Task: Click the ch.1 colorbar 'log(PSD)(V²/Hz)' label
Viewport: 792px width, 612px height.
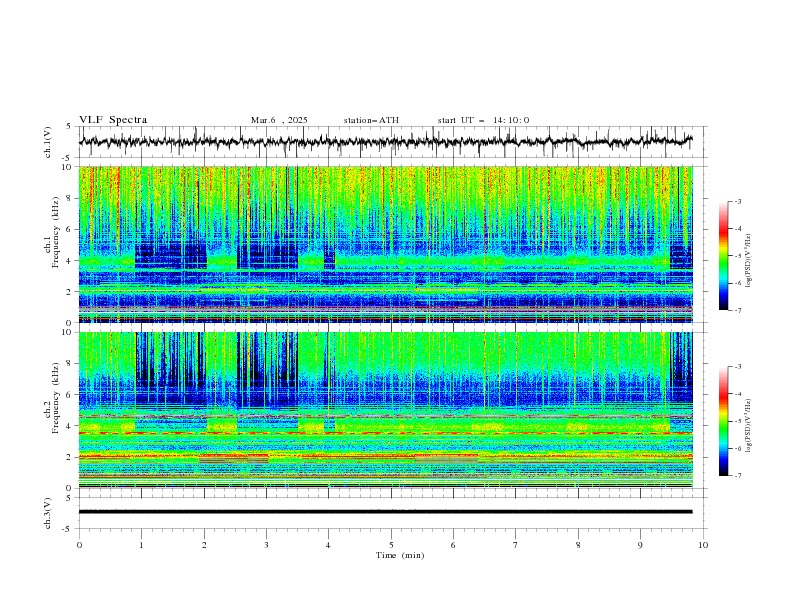Action: (749, 261)
